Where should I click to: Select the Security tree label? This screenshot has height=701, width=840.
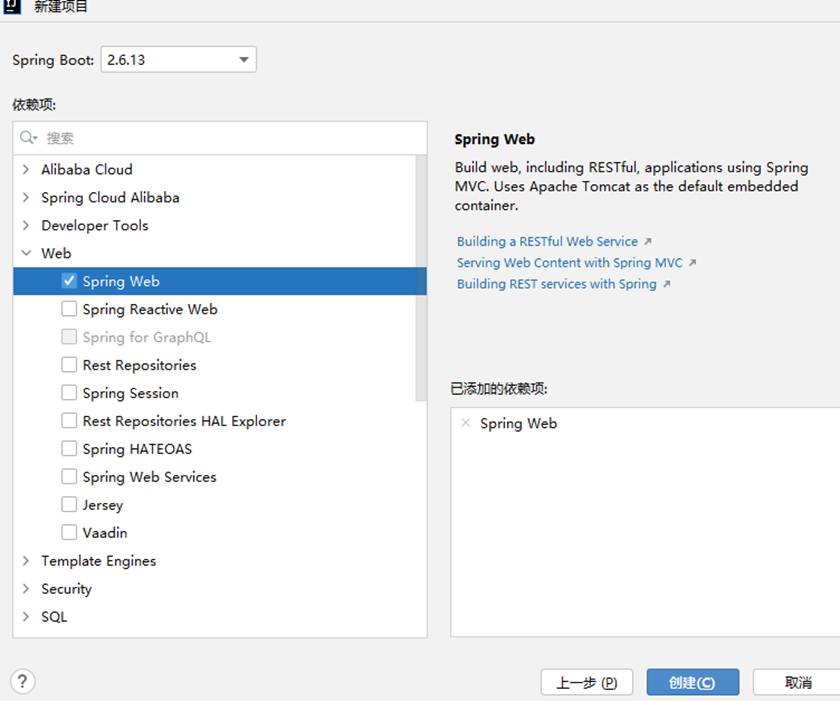click(66, 589)
